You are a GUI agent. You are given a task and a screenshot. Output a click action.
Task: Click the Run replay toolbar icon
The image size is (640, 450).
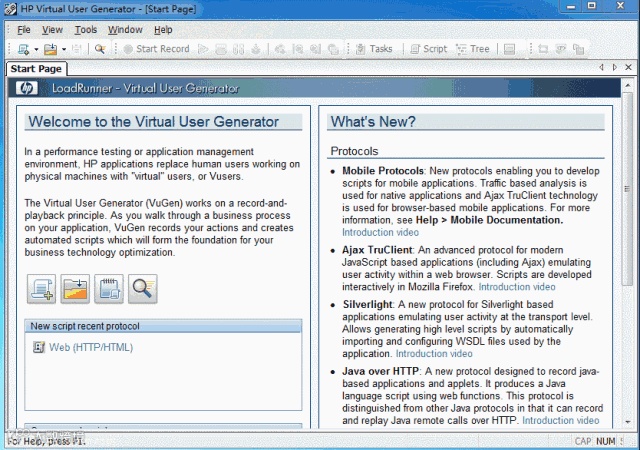pyautogui.click(x=203, y=49)
